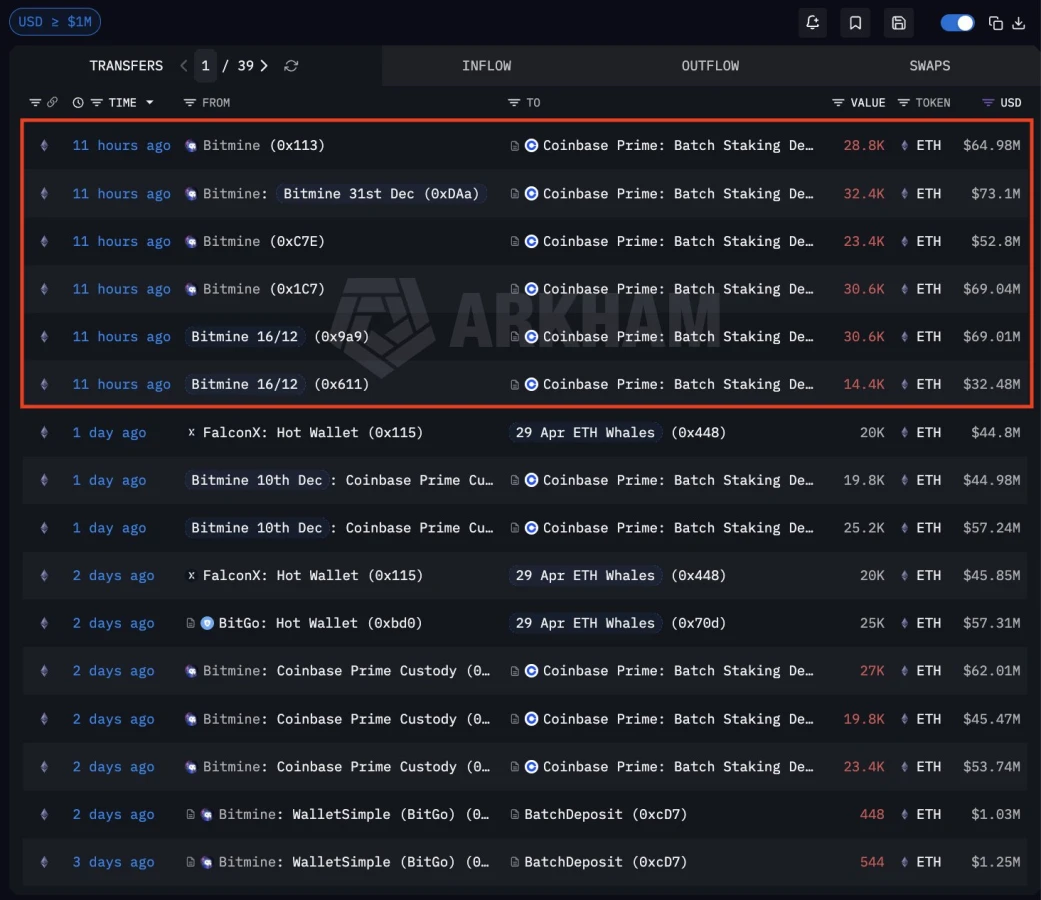Copy data using the copy icon
1041x900 pixels.
coord(995,23)
